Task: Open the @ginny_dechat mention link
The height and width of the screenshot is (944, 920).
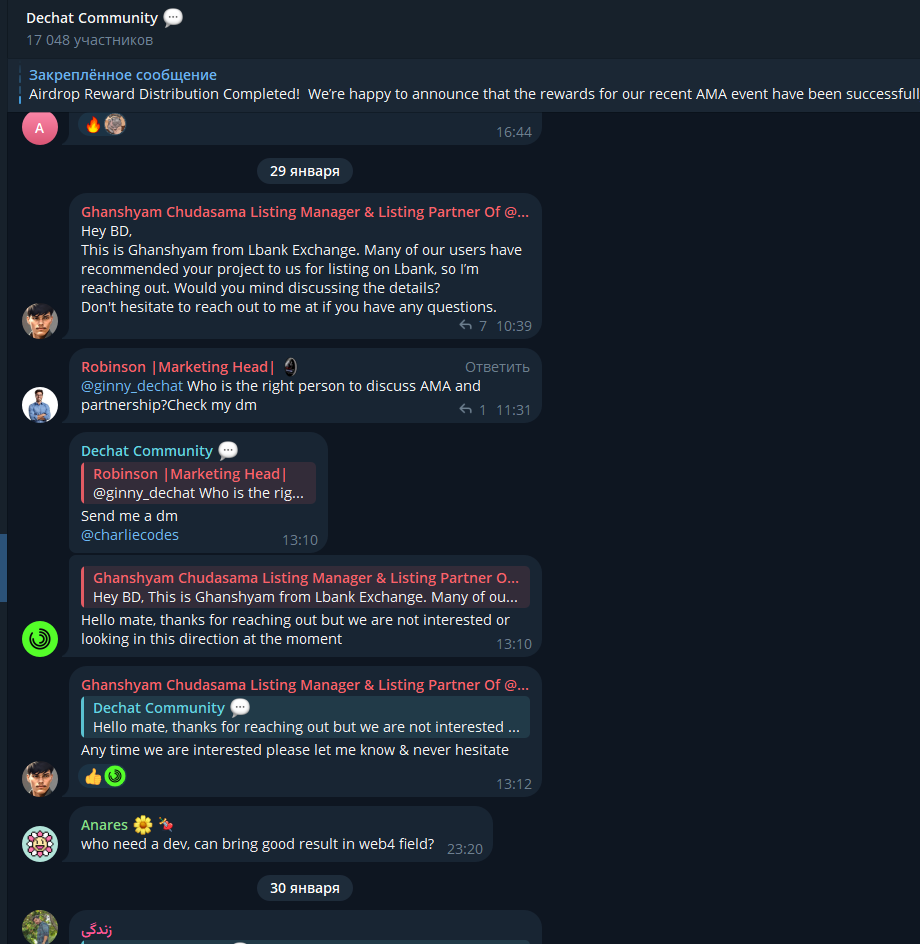Action: click(x=131, y=386)
